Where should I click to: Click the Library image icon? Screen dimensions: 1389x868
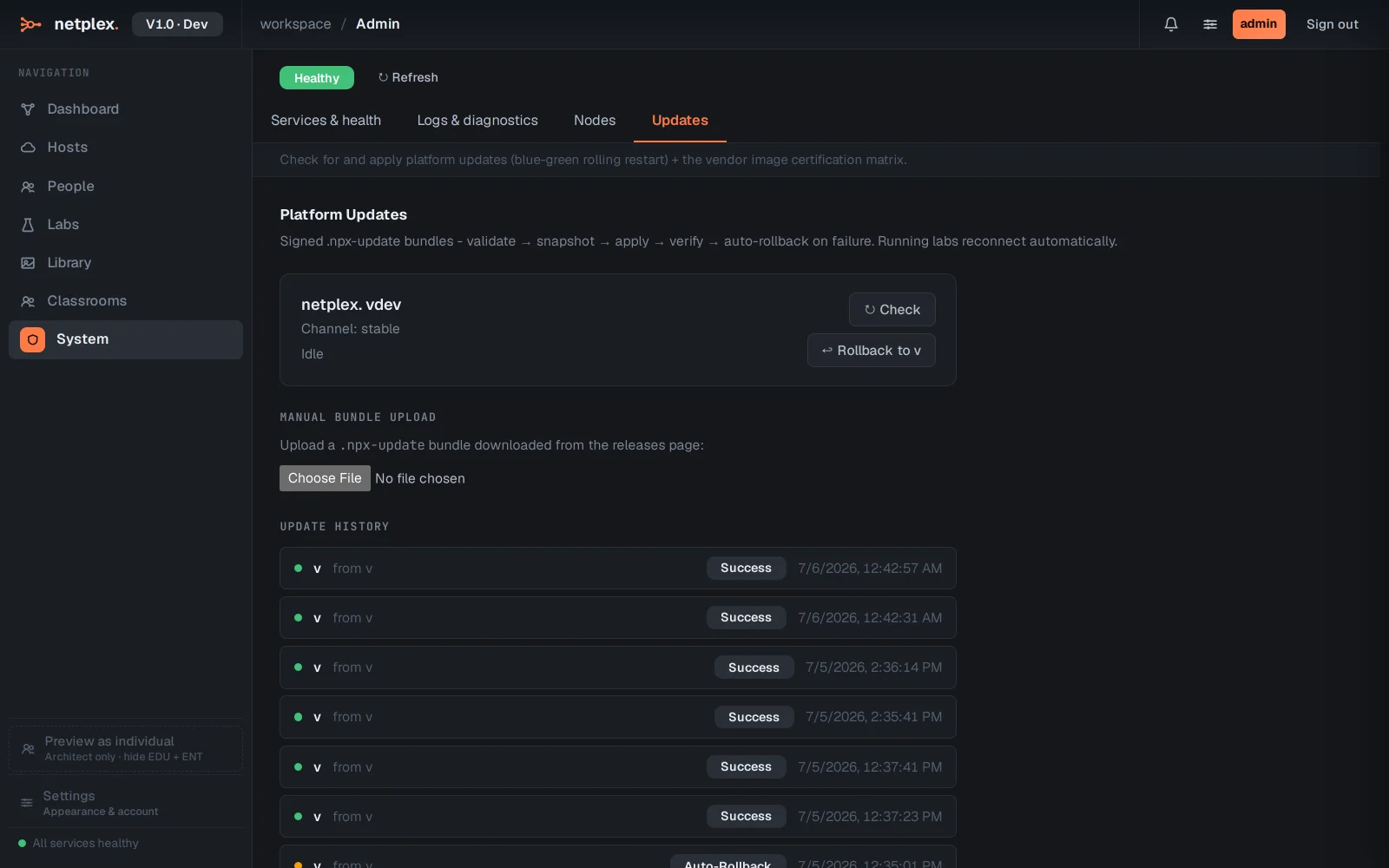28,263
